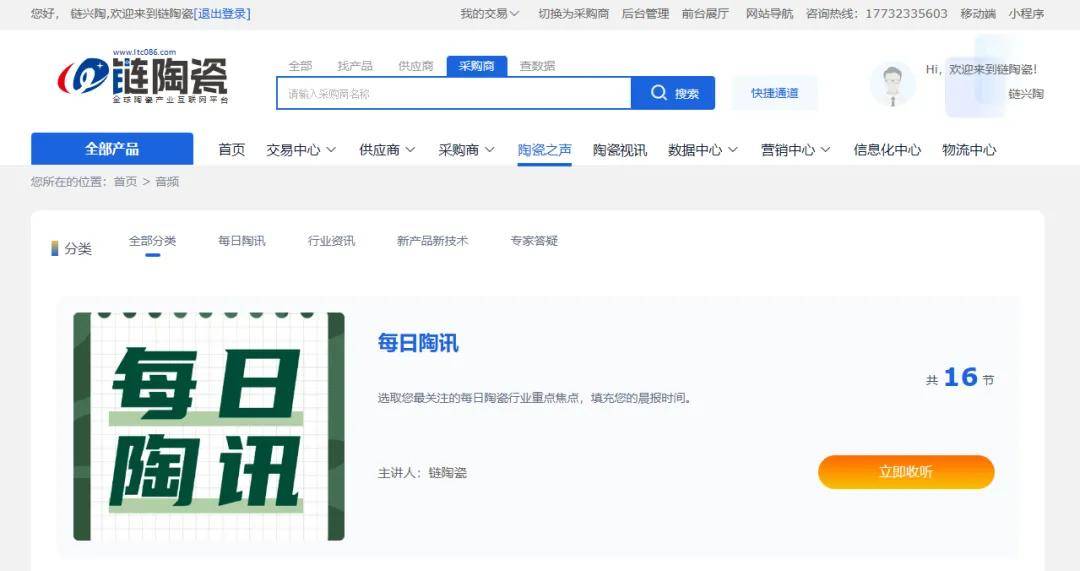Click the 立即收听 button
This screenshot has height=571, width=1080.
905,472
